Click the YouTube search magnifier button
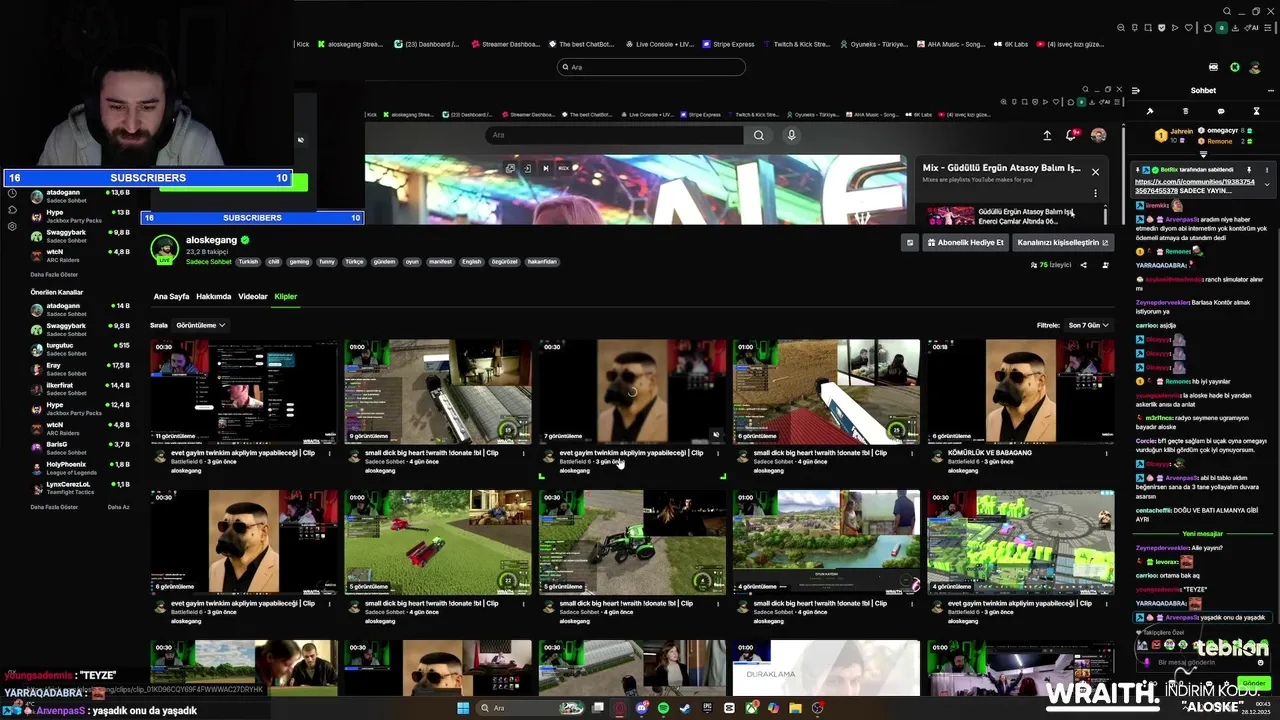The image size is (1280, 720). 759,135
